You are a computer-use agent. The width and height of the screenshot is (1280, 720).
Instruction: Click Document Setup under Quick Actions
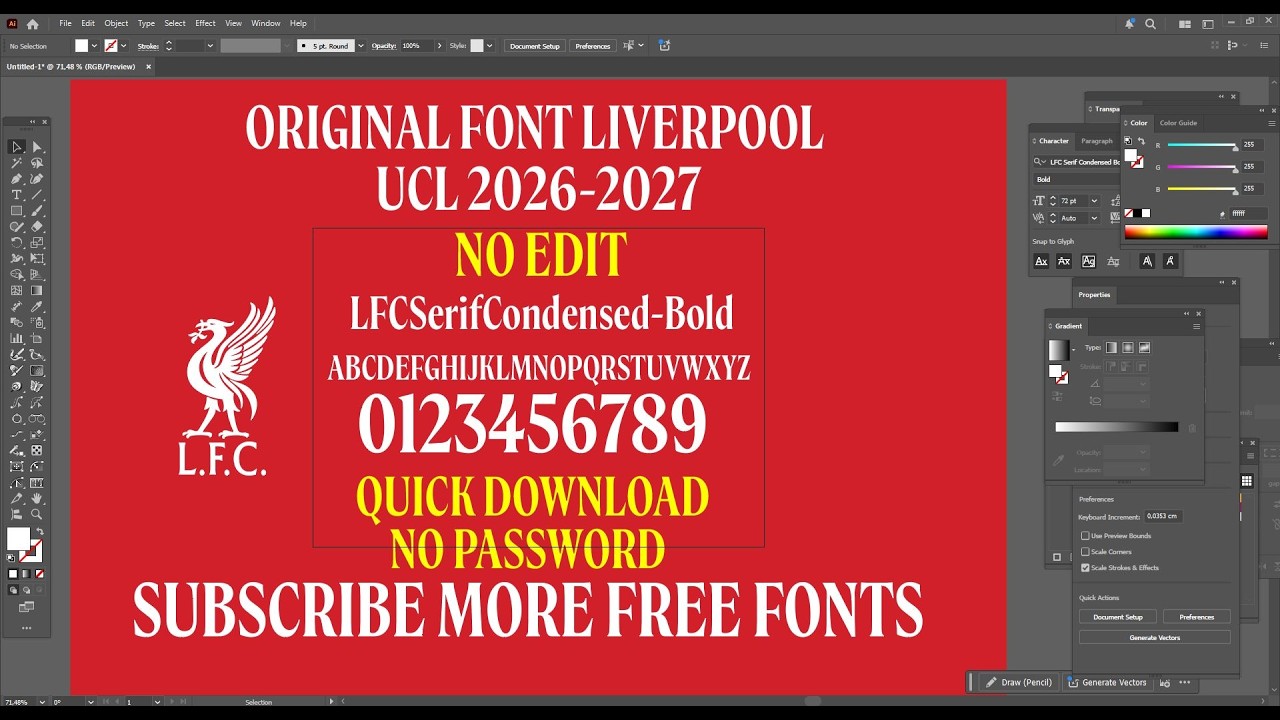[1118, 617]
